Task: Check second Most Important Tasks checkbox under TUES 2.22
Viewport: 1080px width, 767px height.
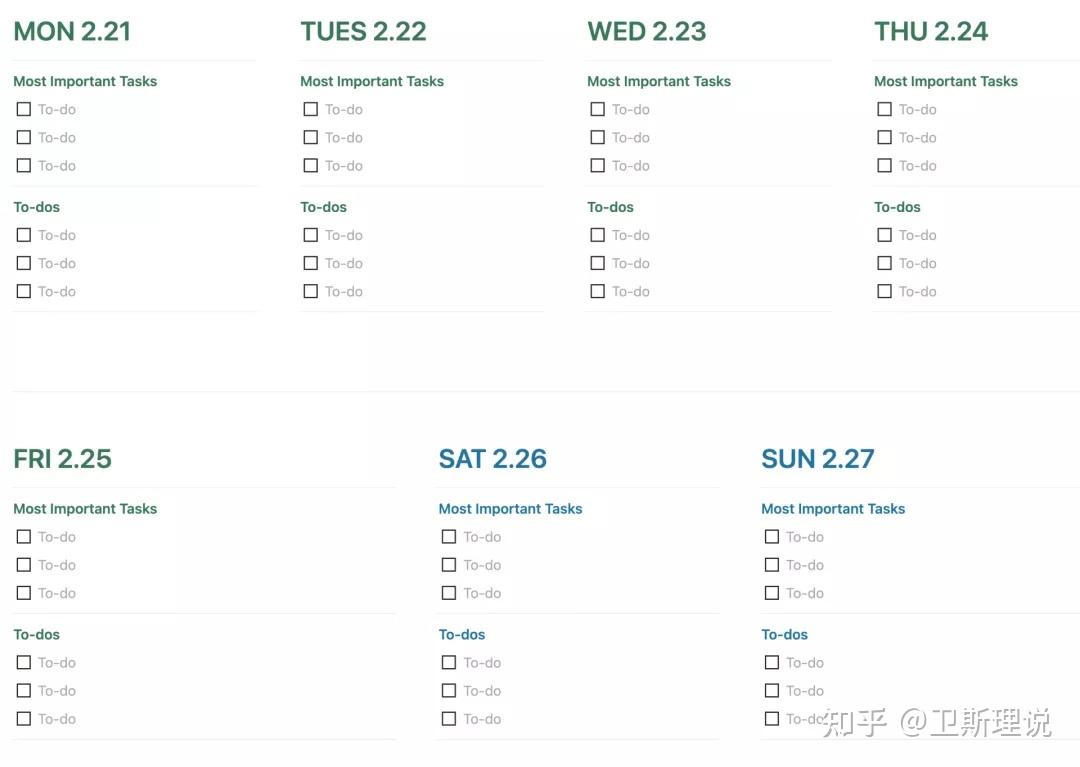Action: click(x=311, y=137)
